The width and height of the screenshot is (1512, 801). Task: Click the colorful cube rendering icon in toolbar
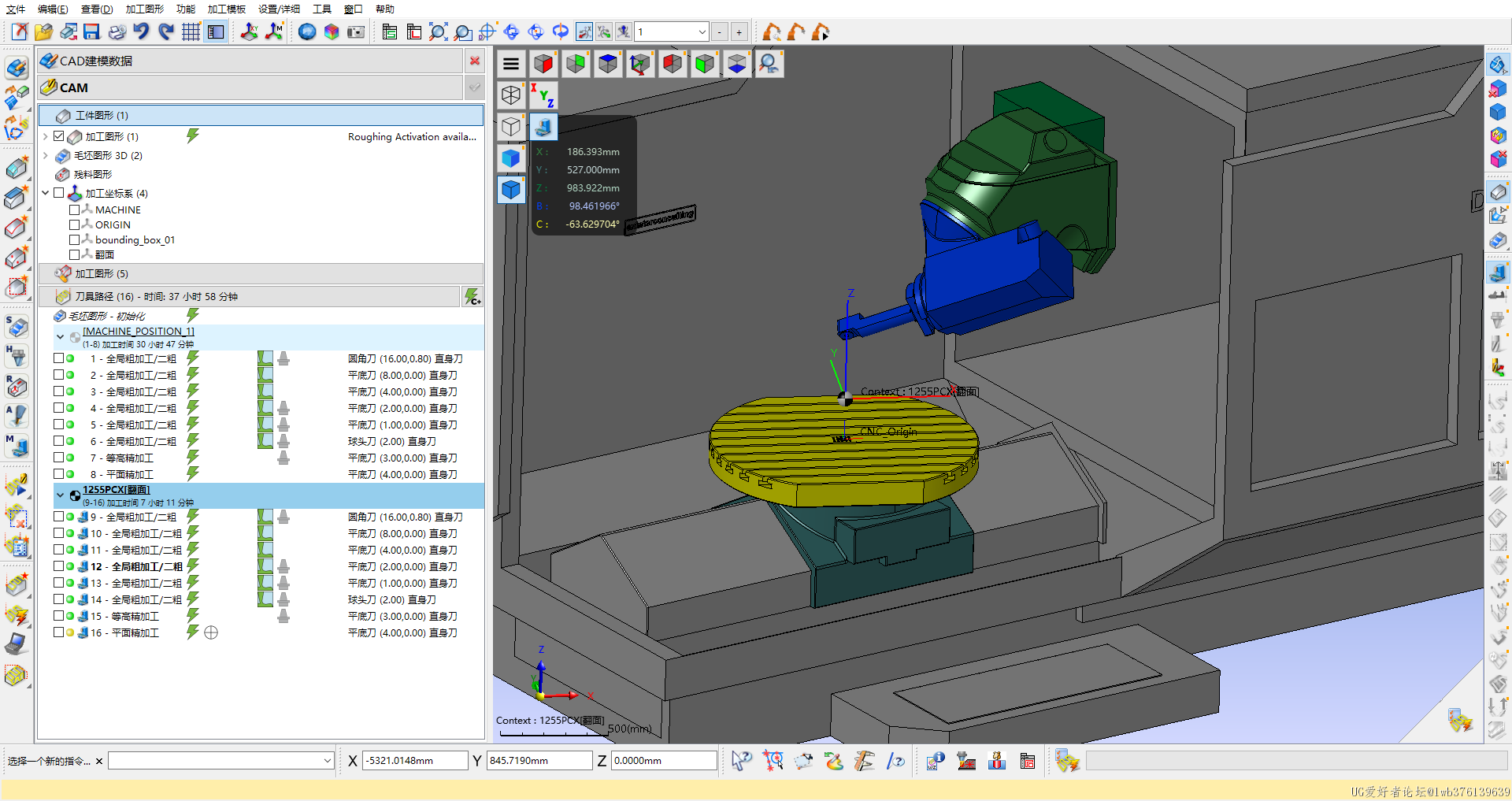pyautogui.click(x=332, y=32)
